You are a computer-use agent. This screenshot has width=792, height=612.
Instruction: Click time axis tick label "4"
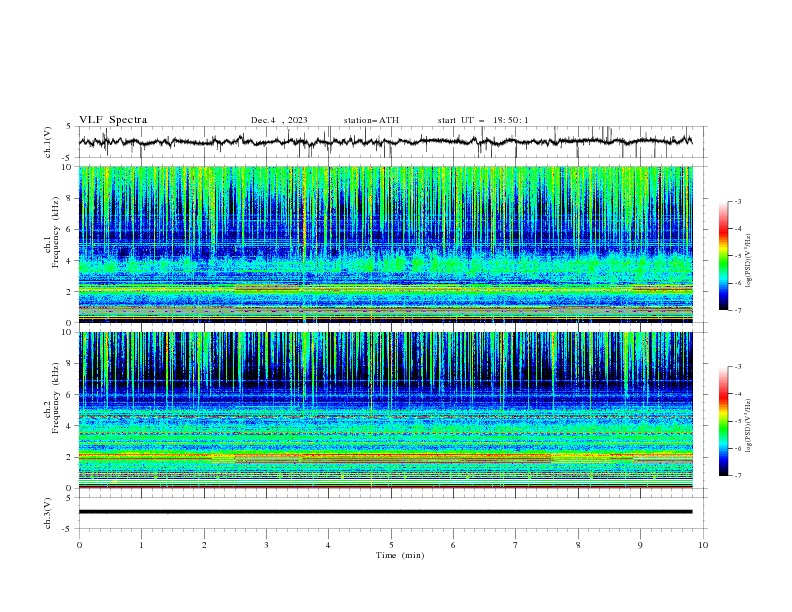tap(328, 545)
